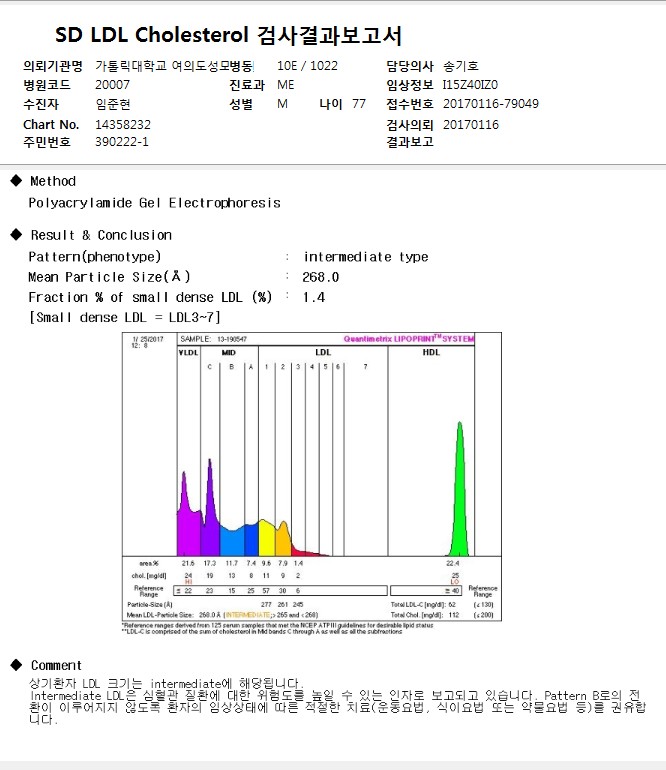Viewport: 666px width, 770px height.
Task: Select department value 'ME'
Action: [285, 84]
